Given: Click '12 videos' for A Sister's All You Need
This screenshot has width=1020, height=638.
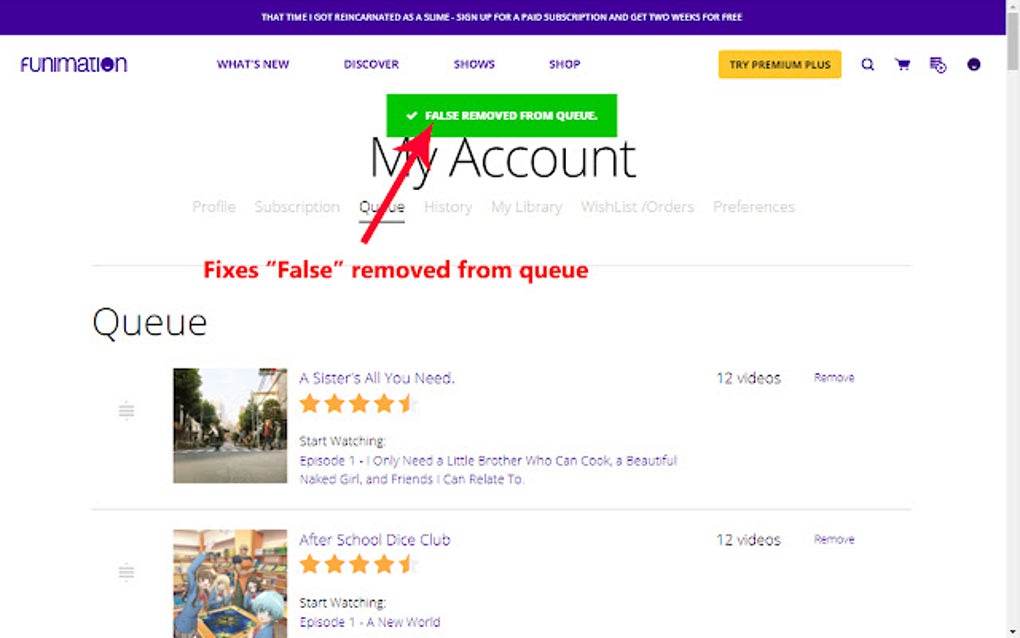Looking at the screenshot, I should (748, 378).
